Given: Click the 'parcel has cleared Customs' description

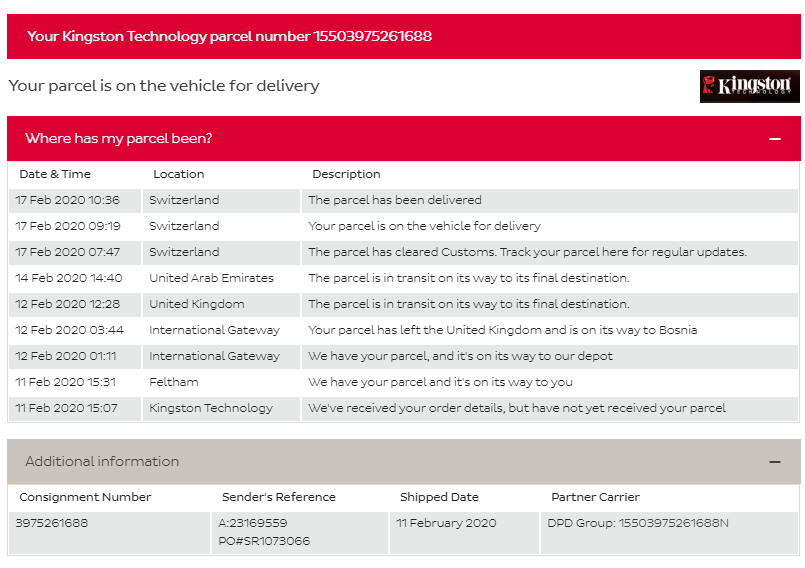Looking at the screenshot, I should [527, 252].
